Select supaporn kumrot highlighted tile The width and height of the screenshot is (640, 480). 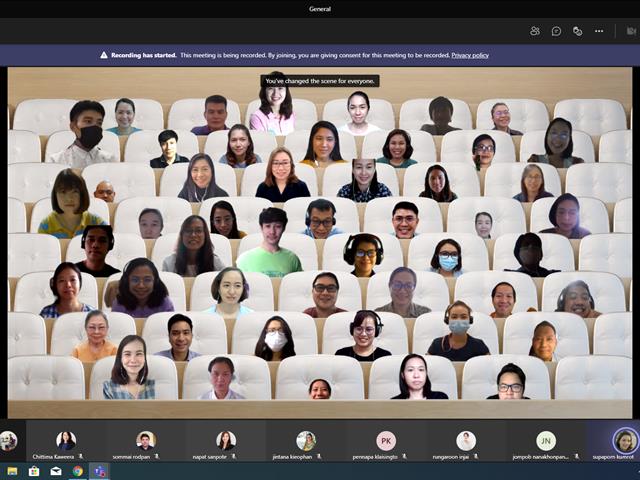coord(613,441)
